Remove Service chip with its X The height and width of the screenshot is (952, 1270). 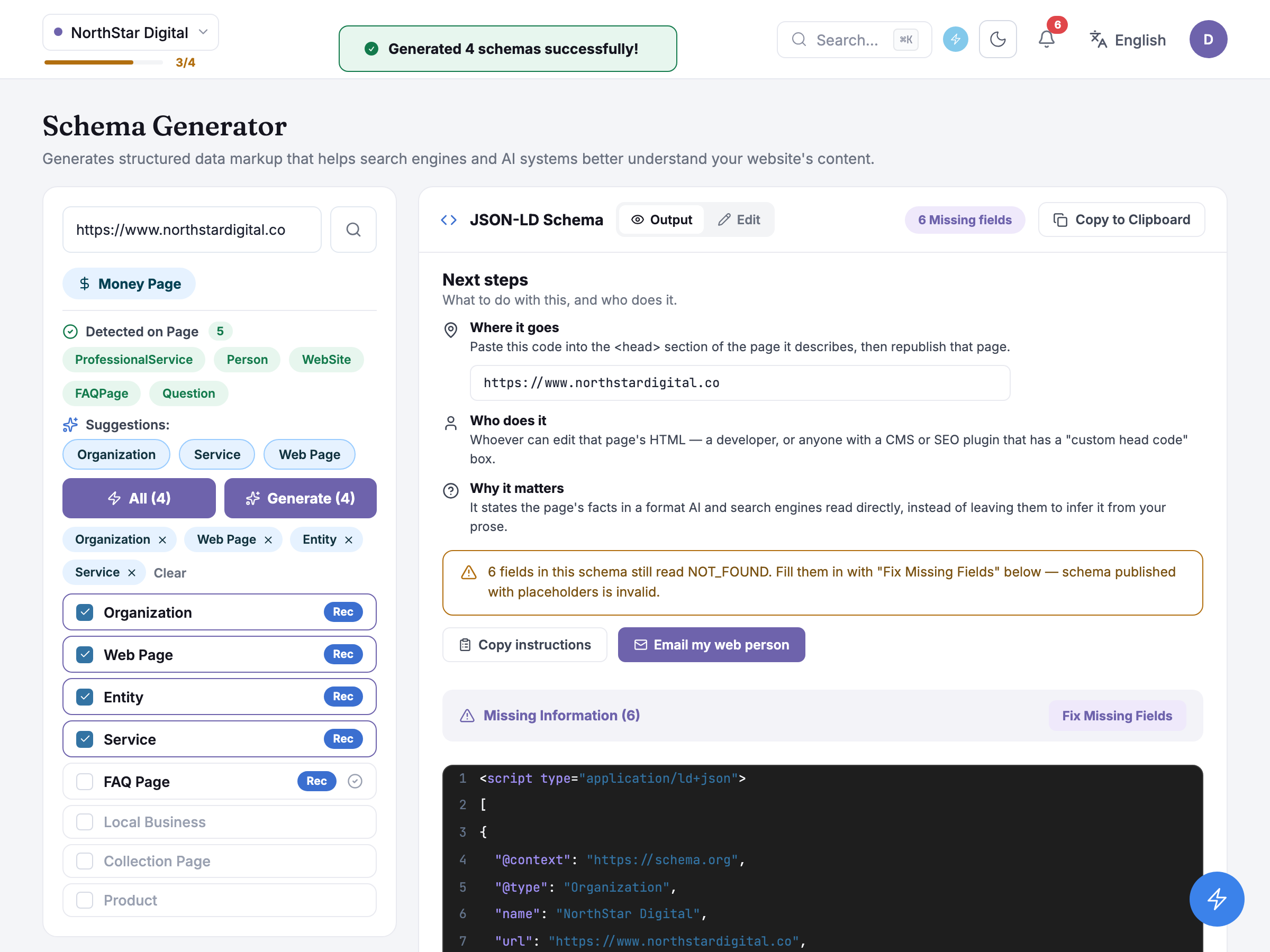pos(131,573)
